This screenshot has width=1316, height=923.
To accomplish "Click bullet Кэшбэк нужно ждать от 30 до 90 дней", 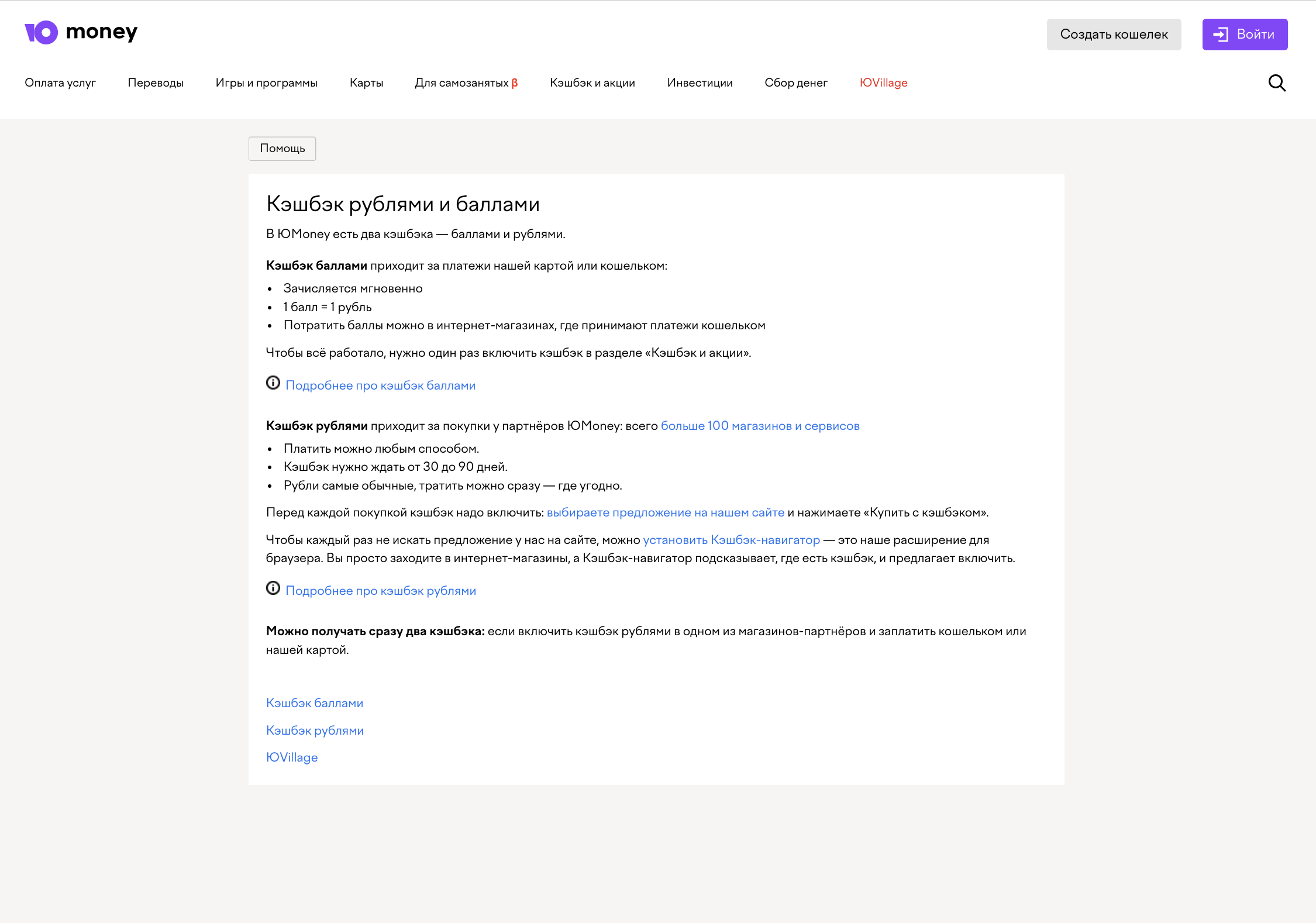I will 395,467.
